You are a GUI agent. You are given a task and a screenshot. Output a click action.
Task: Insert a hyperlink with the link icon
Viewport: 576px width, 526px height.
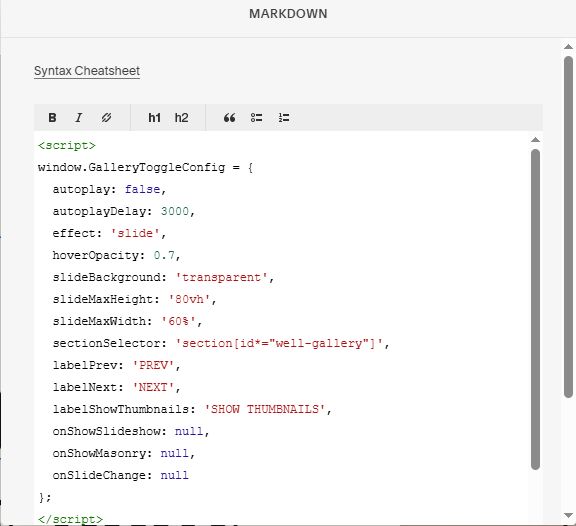click(106, 118)
